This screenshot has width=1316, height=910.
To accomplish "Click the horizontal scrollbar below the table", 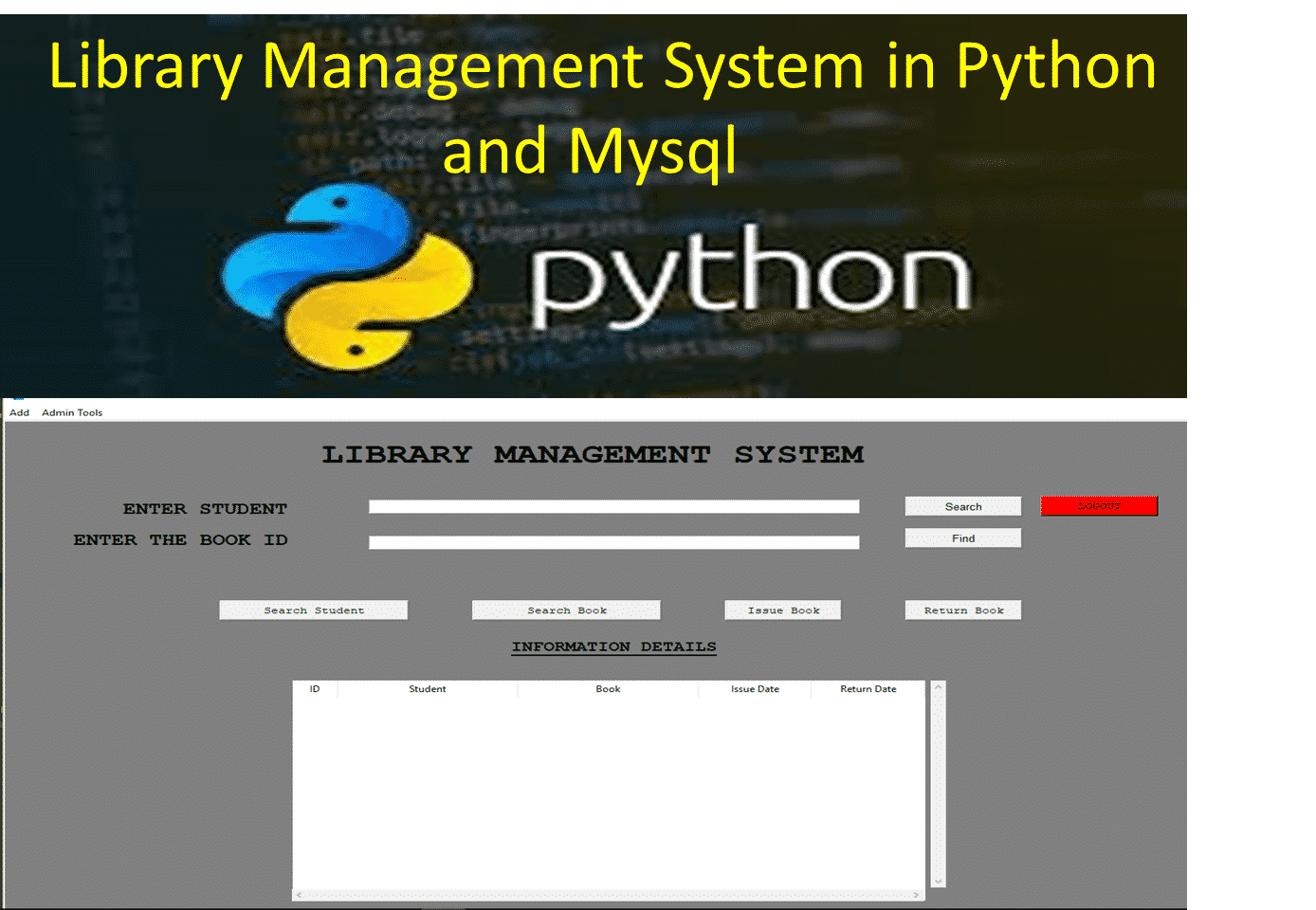I will click(x=608, y=894).
